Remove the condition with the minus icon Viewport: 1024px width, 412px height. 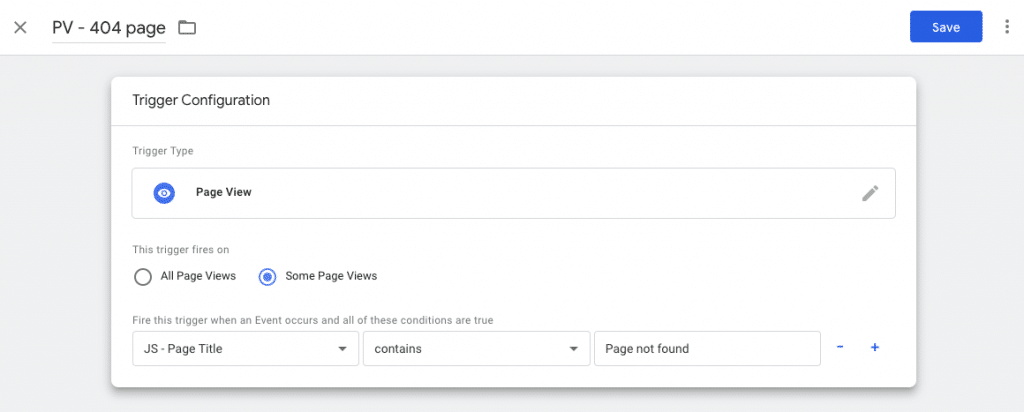coord(840,348)
